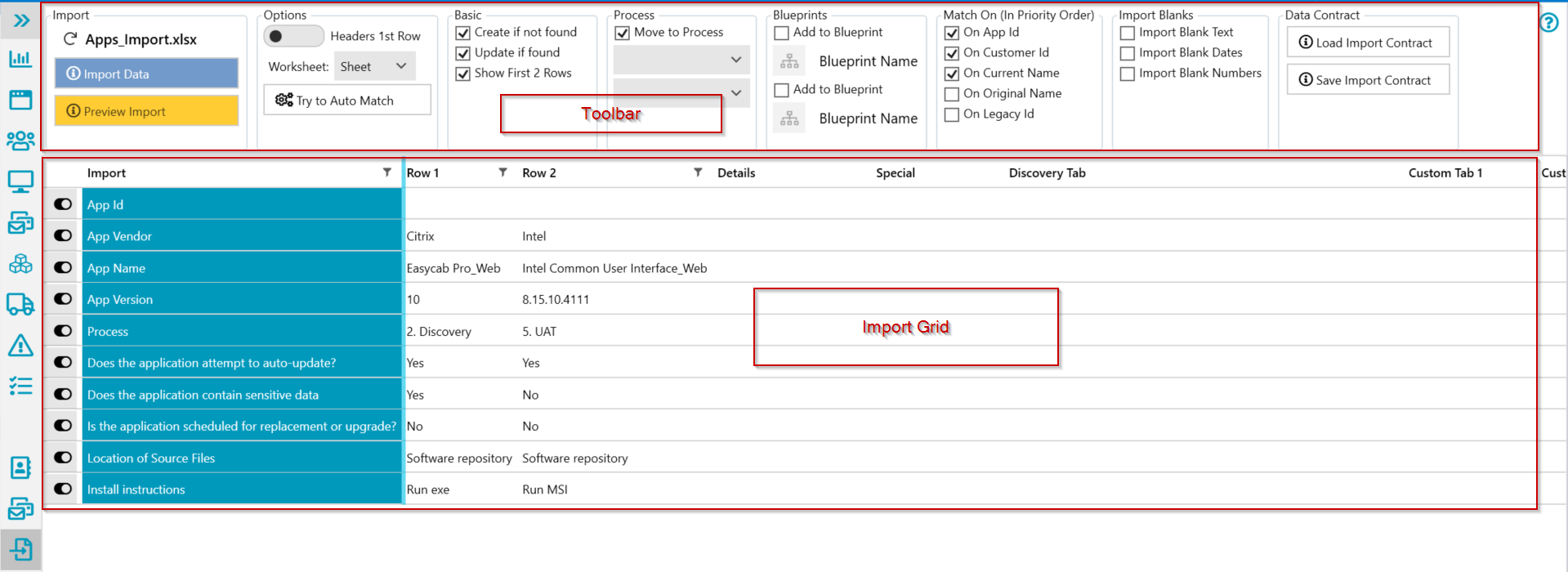Click the filter icon on the Import column
The width and height of the screenshot is (1568, 572).
[x=387, y=172]
